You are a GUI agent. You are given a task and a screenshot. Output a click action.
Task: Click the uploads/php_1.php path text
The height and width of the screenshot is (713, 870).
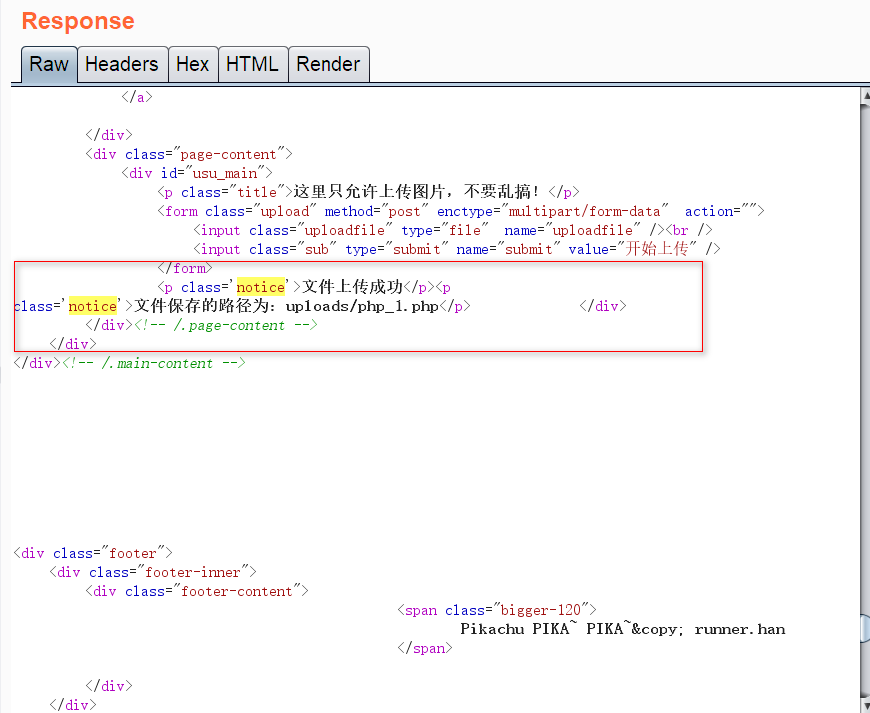[362, 306]
